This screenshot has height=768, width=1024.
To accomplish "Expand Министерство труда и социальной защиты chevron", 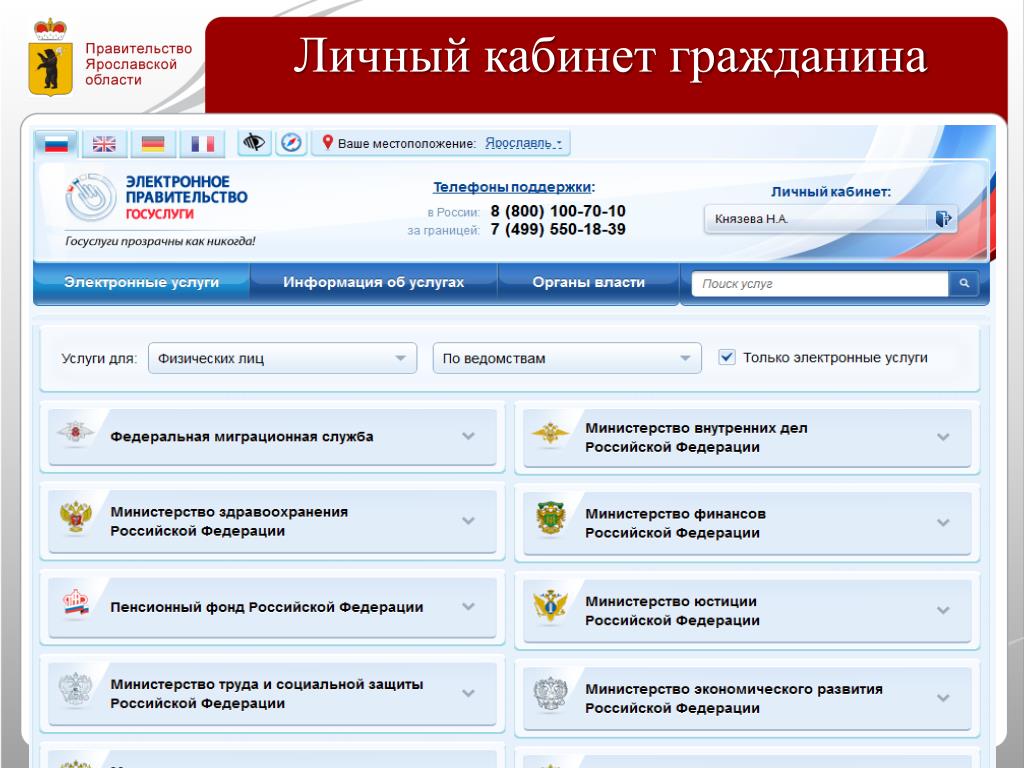I will point(468,693).
